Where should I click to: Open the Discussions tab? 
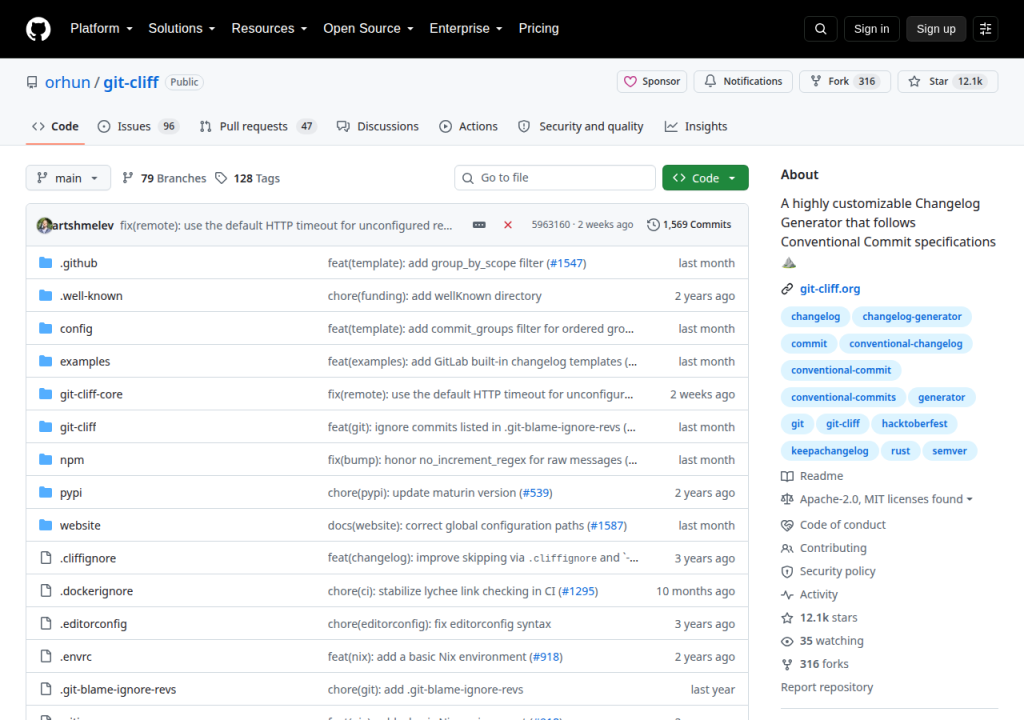tap(377, 127)
